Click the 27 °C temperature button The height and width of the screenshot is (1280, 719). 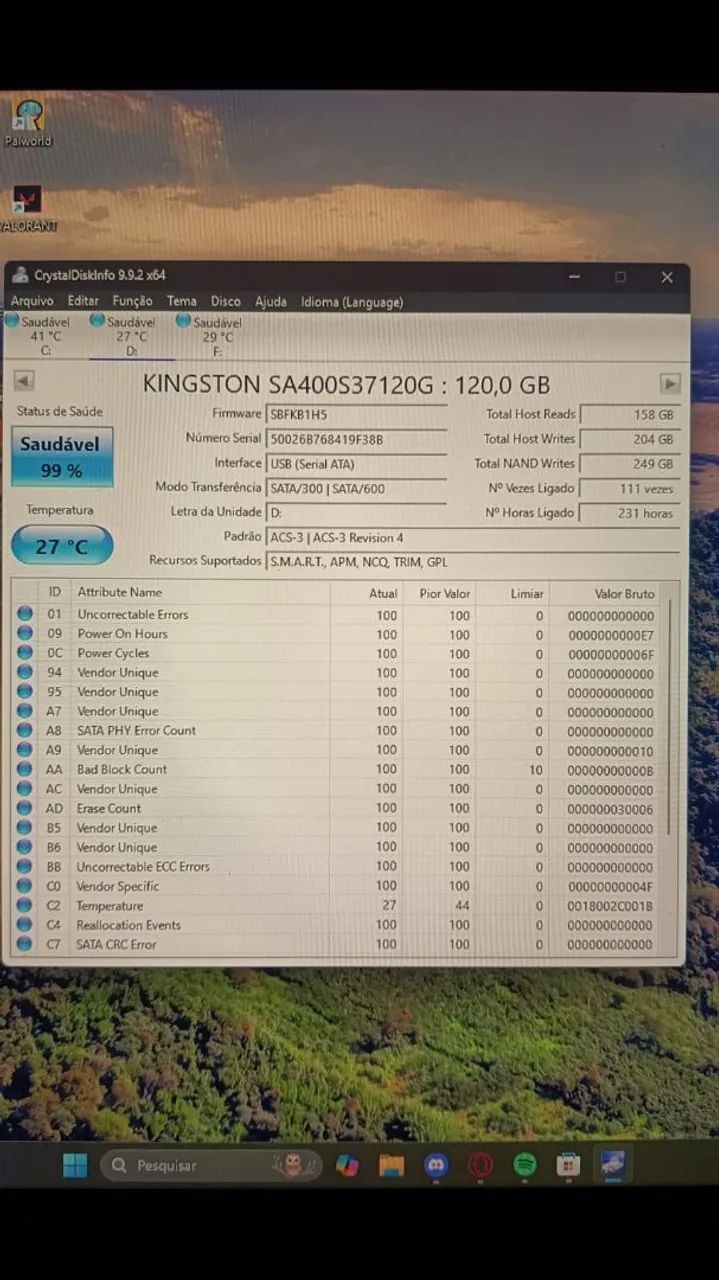coord(62,546)
